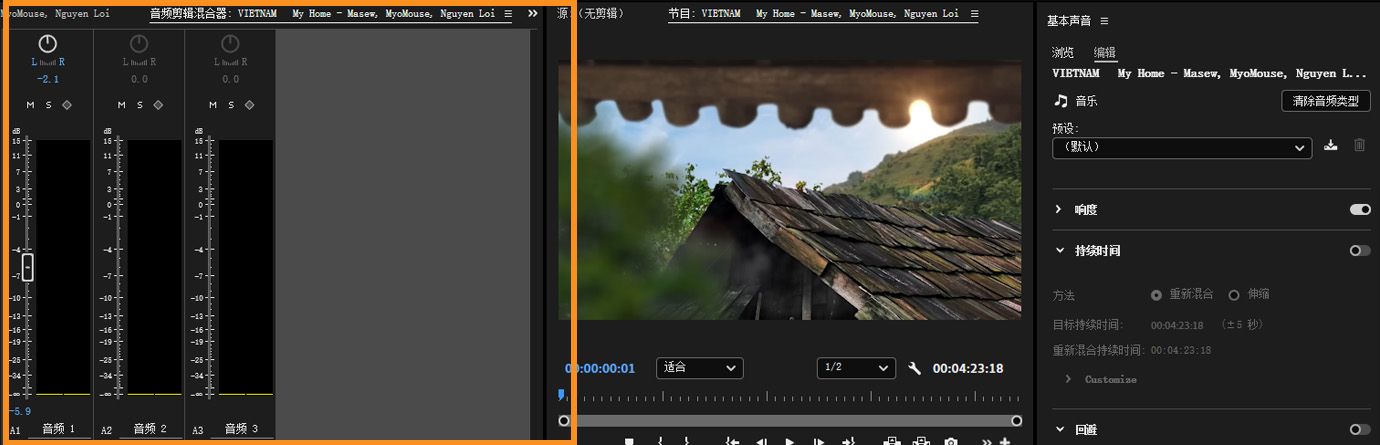Open the 预设 (默认) preset dropdown

pos(1181,147)
